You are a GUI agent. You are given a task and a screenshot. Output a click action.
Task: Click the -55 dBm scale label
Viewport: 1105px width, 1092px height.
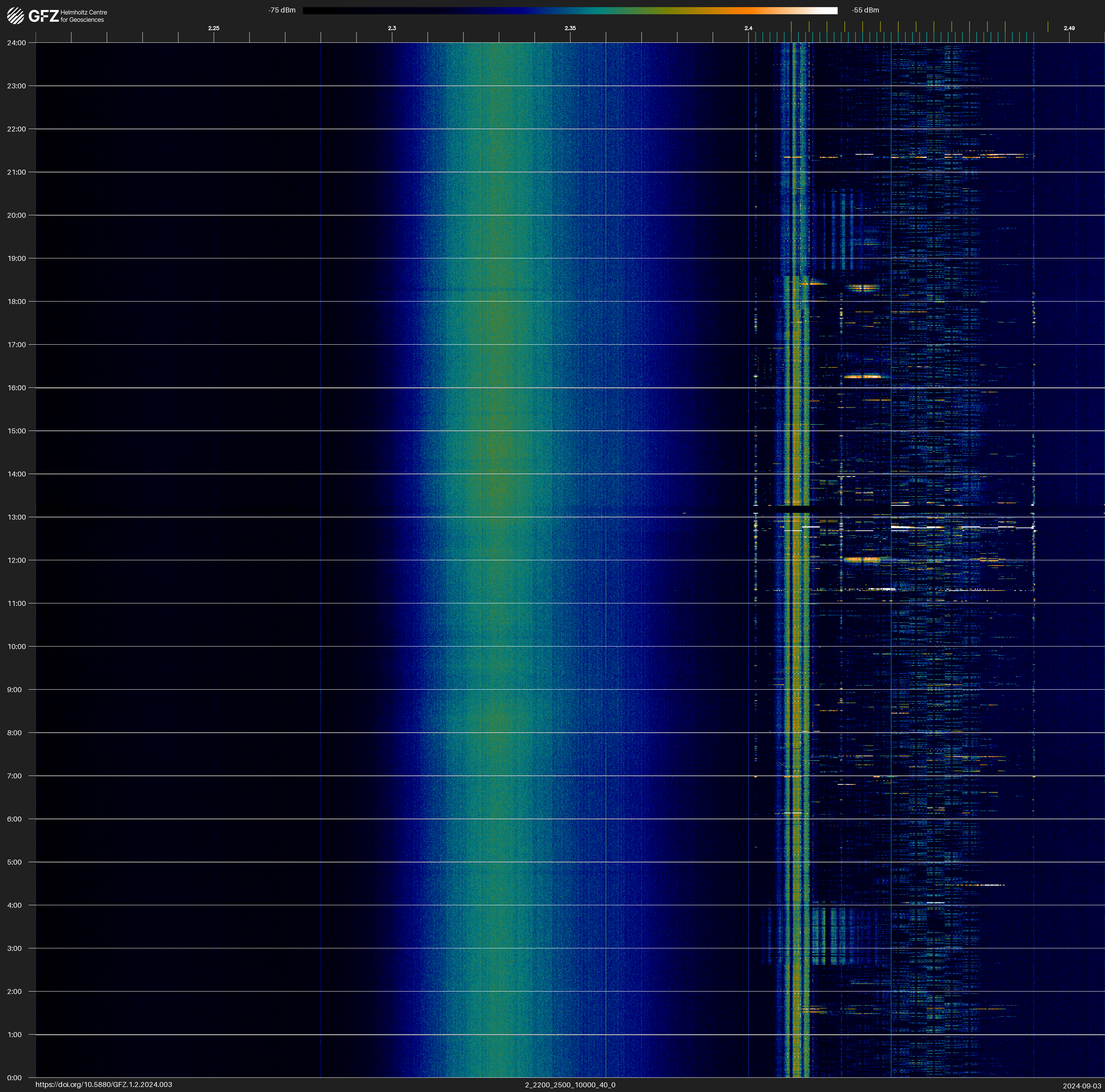tap(865, 10)
